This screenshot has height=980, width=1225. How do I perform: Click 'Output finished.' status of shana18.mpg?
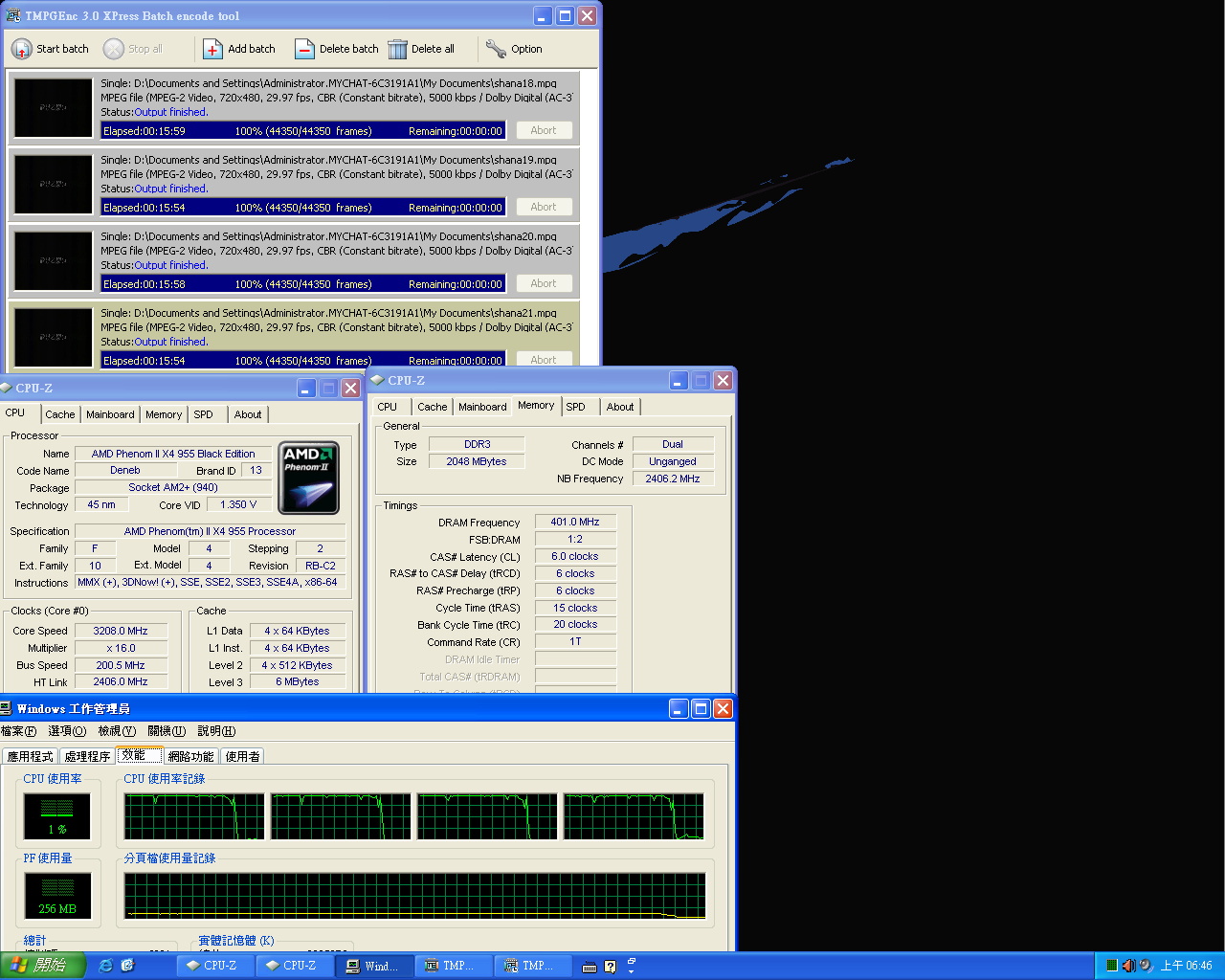171,112
